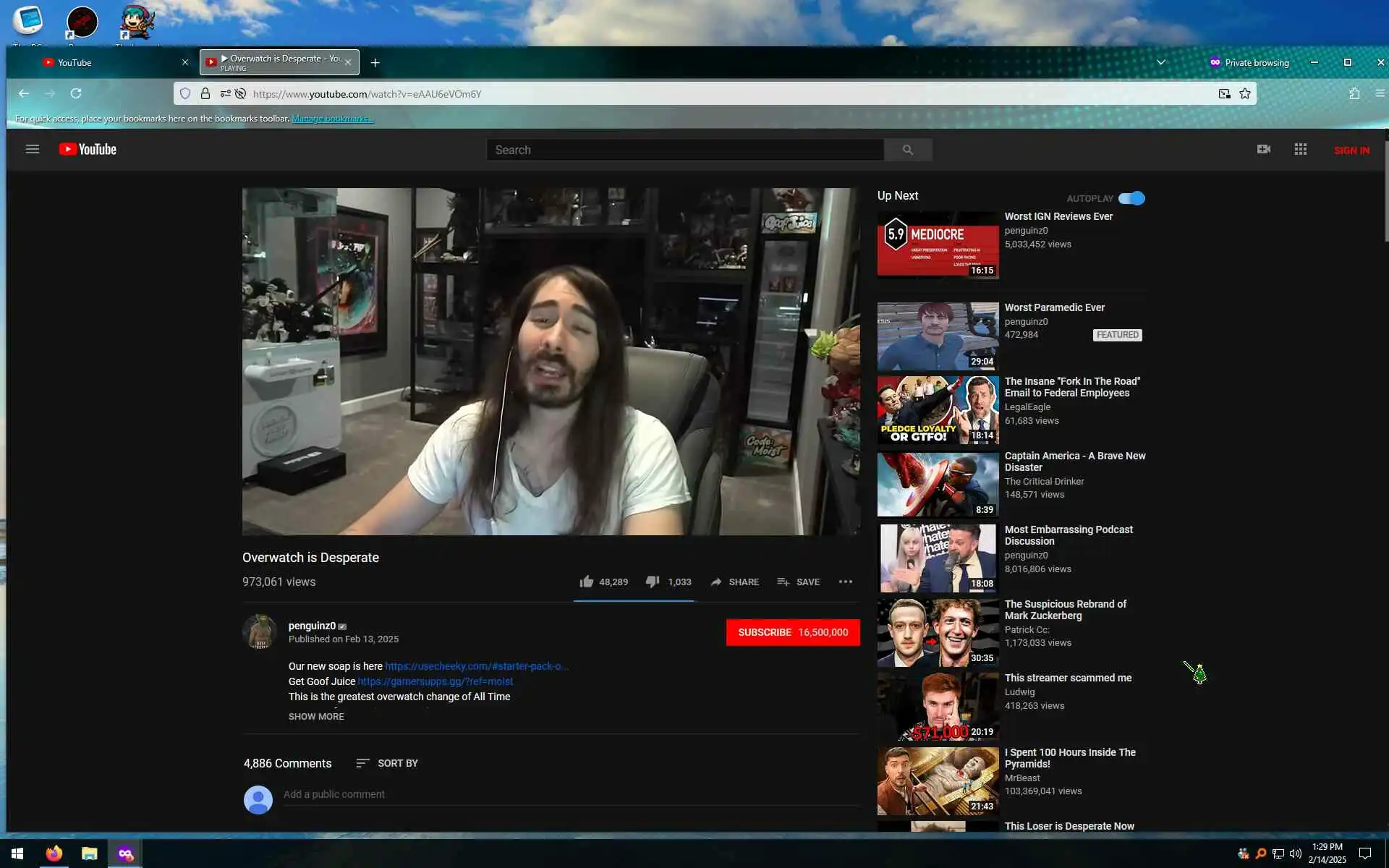Turn off the Autoplay toggle
The height and width of the screenshot is (868, 1389).
coord(1131,198)
